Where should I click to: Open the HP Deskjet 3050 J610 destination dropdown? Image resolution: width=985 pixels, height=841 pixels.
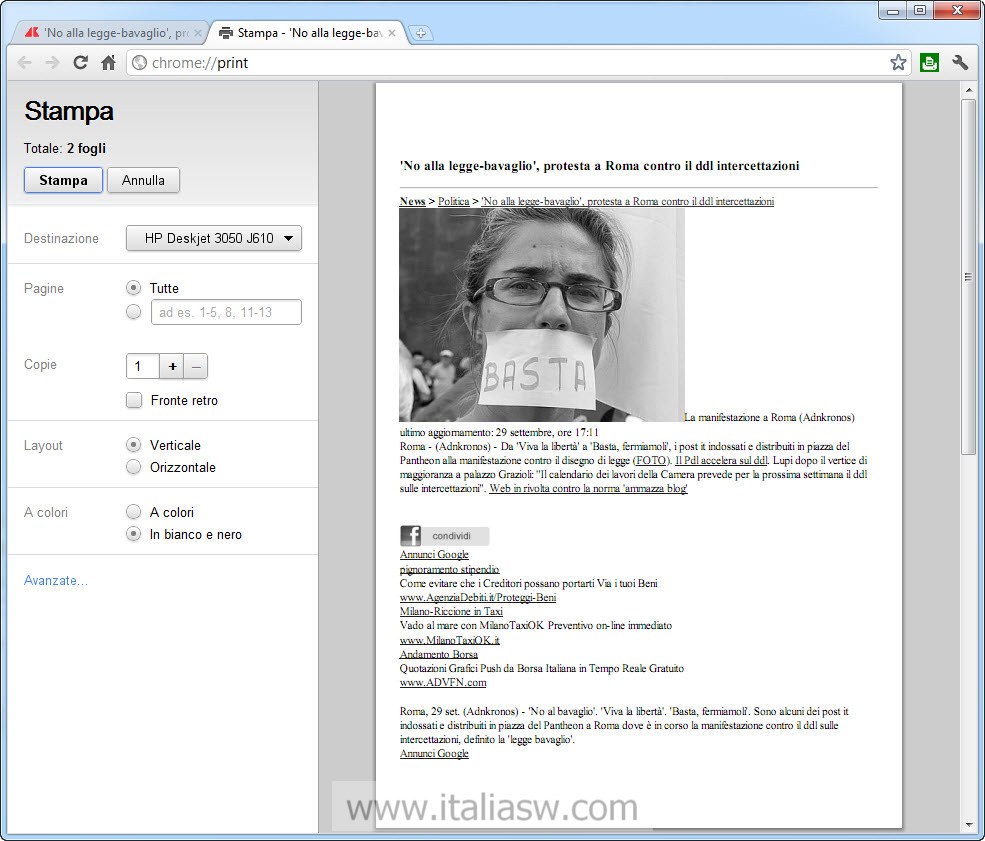(214, 238)
